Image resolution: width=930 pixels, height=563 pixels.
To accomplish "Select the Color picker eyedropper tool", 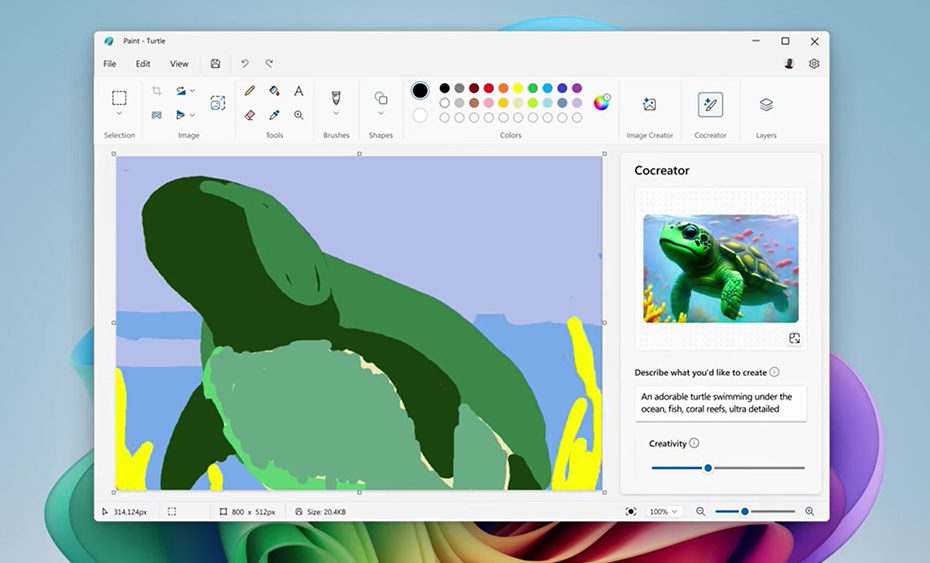I will coord(274,115).
